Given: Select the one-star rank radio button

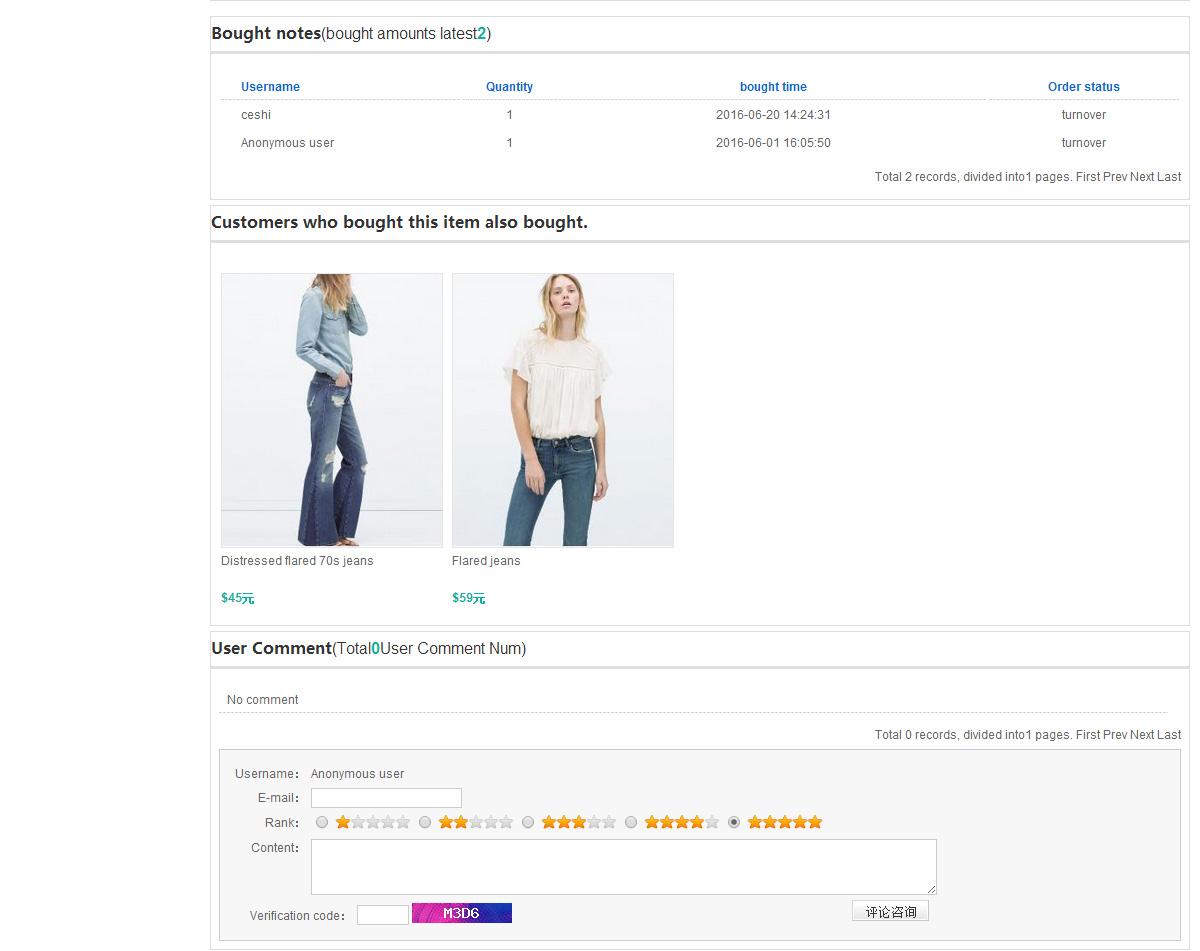Looking at the screenshot, I should click(x=322, y=823).
